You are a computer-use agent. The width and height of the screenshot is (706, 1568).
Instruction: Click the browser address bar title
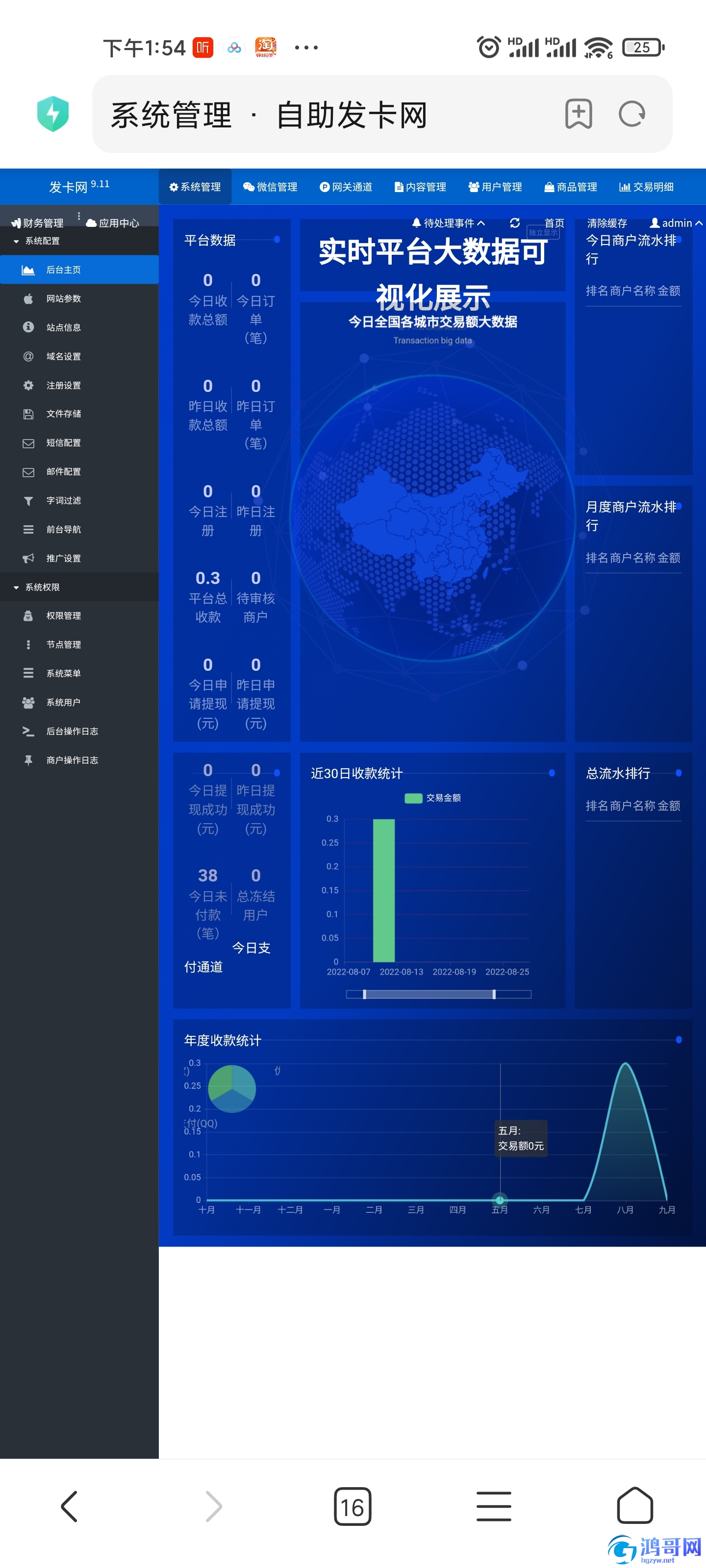click(x=269, y=115)
